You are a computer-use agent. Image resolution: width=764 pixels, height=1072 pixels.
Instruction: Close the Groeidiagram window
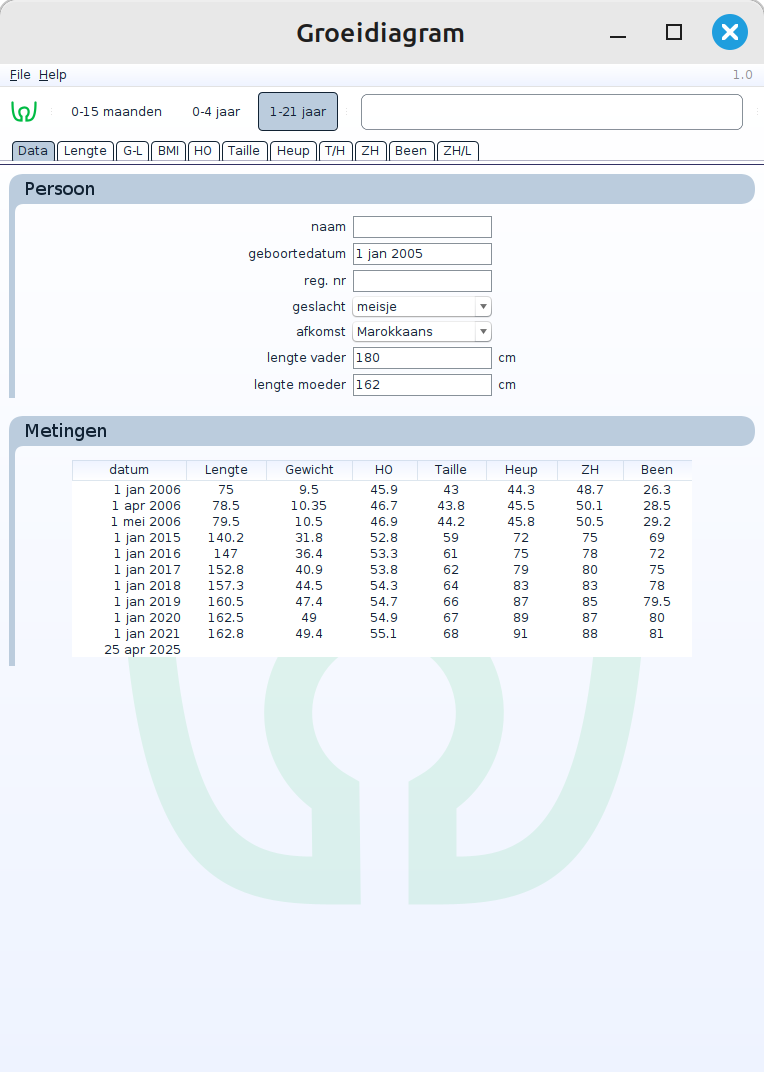(x=730, y=32)
